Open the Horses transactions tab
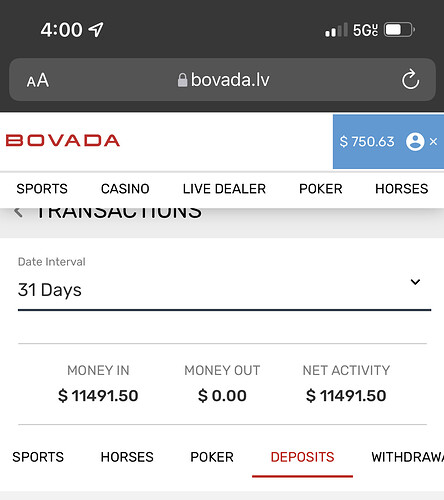 127,457
